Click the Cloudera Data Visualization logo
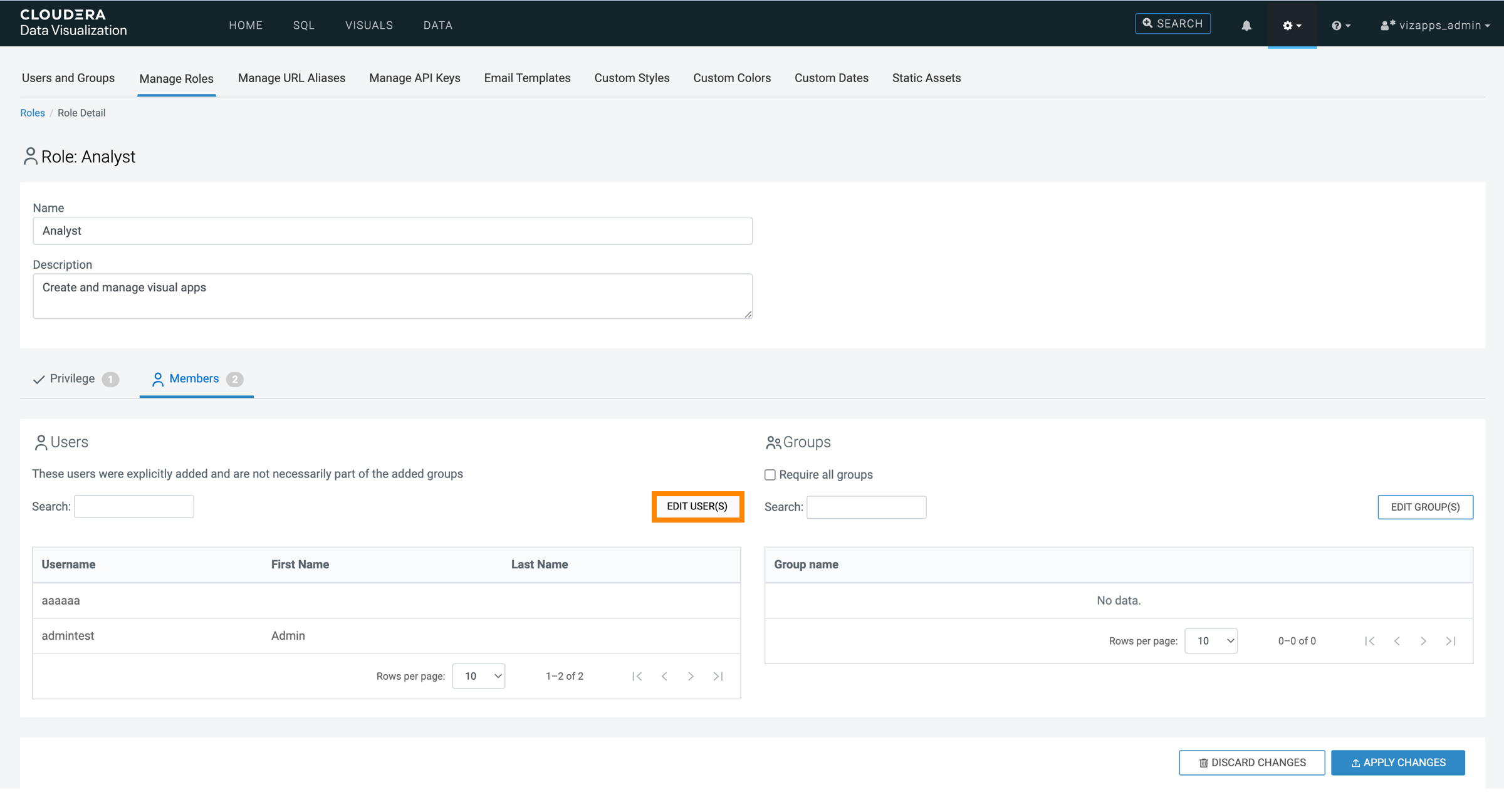 click(73, 23)
